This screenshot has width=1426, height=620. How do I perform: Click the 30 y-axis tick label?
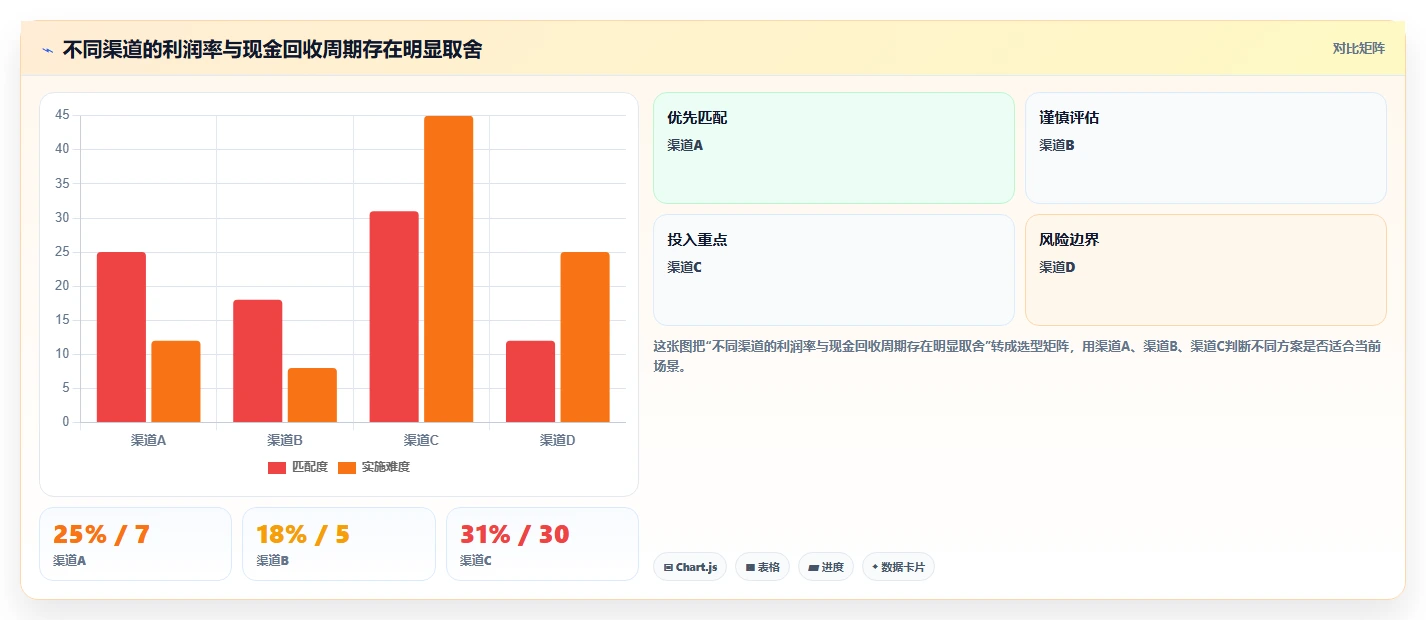(x=62, y=218)
